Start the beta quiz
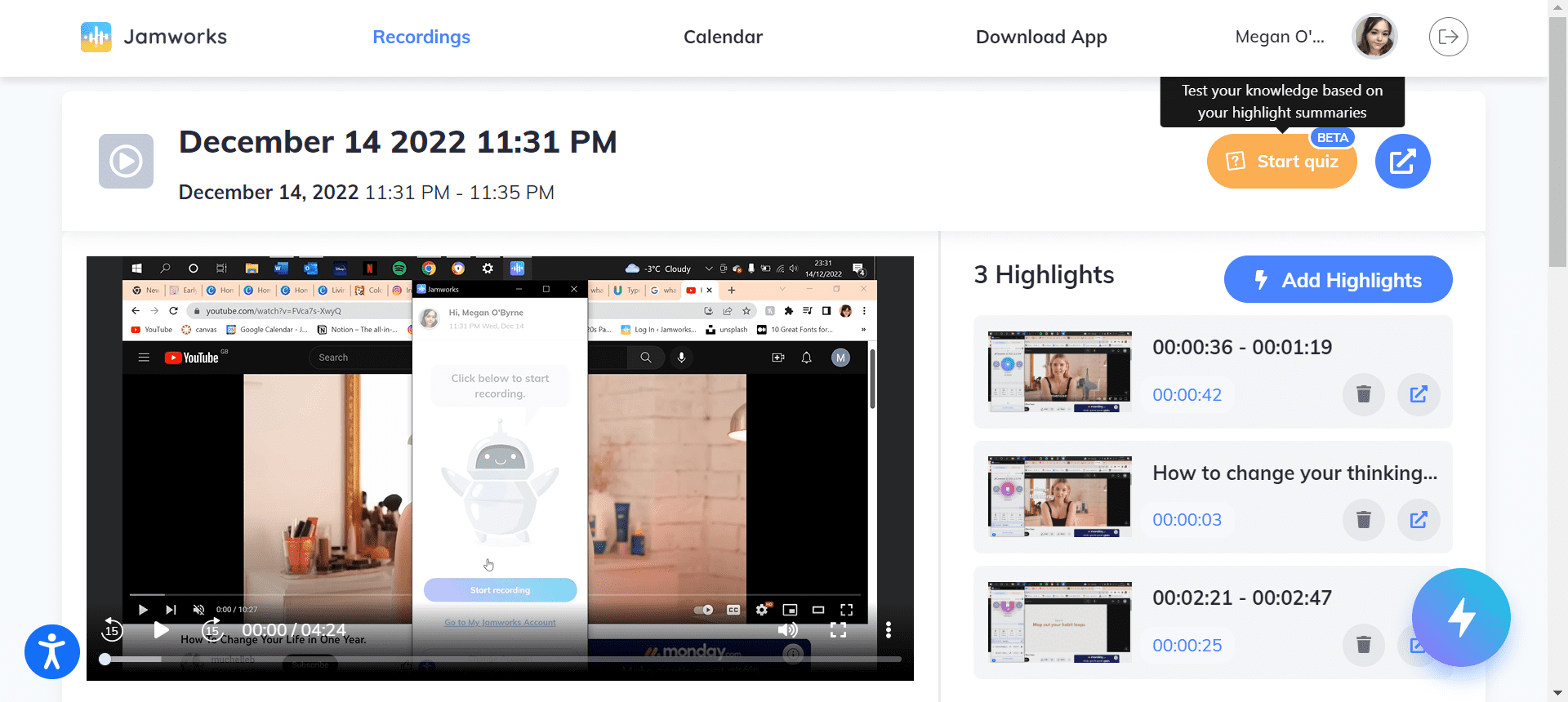Viewport: 1568px width, 702px height. click(1281, 162)
